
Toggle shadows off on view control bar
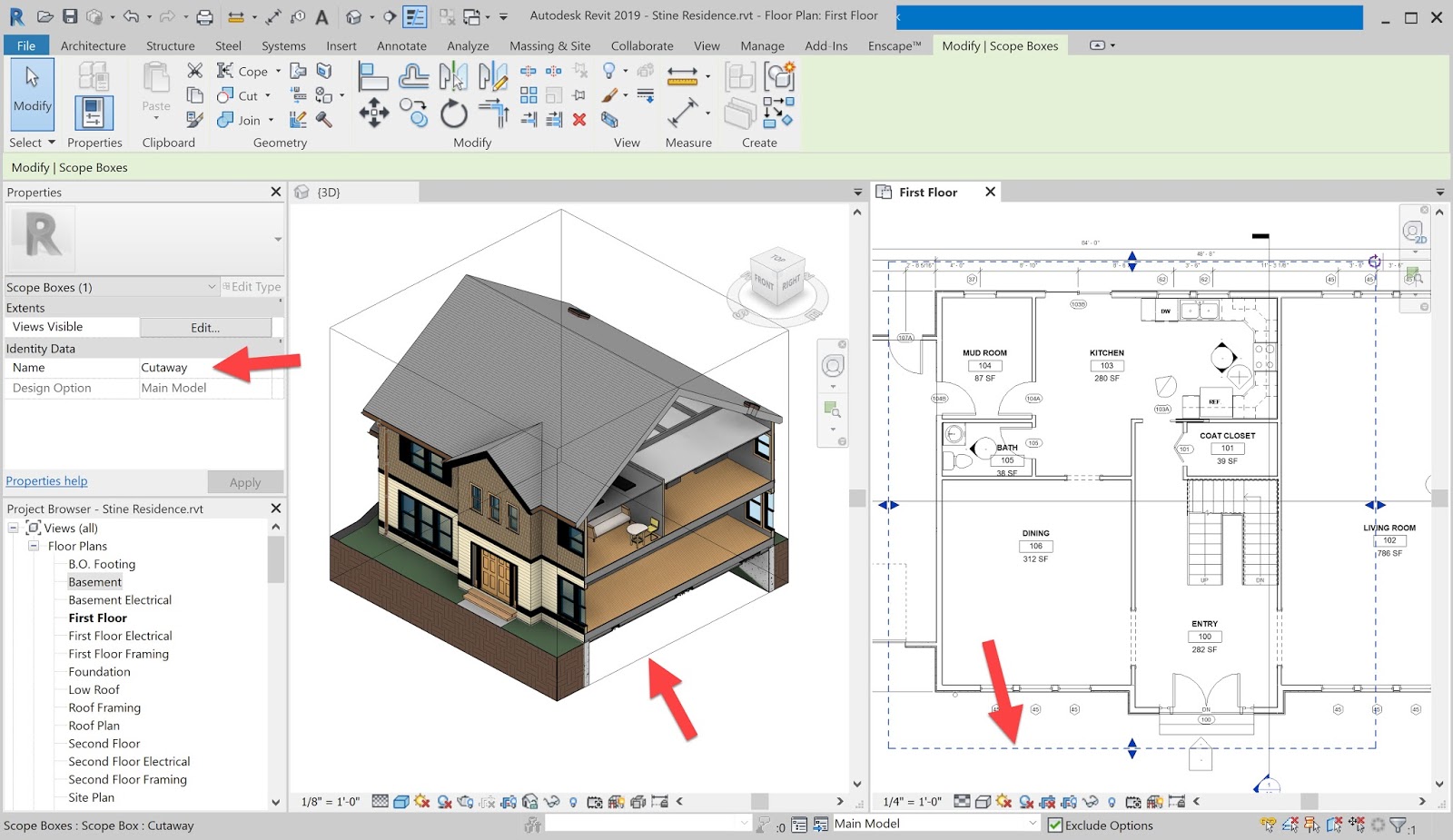point(442,802)
